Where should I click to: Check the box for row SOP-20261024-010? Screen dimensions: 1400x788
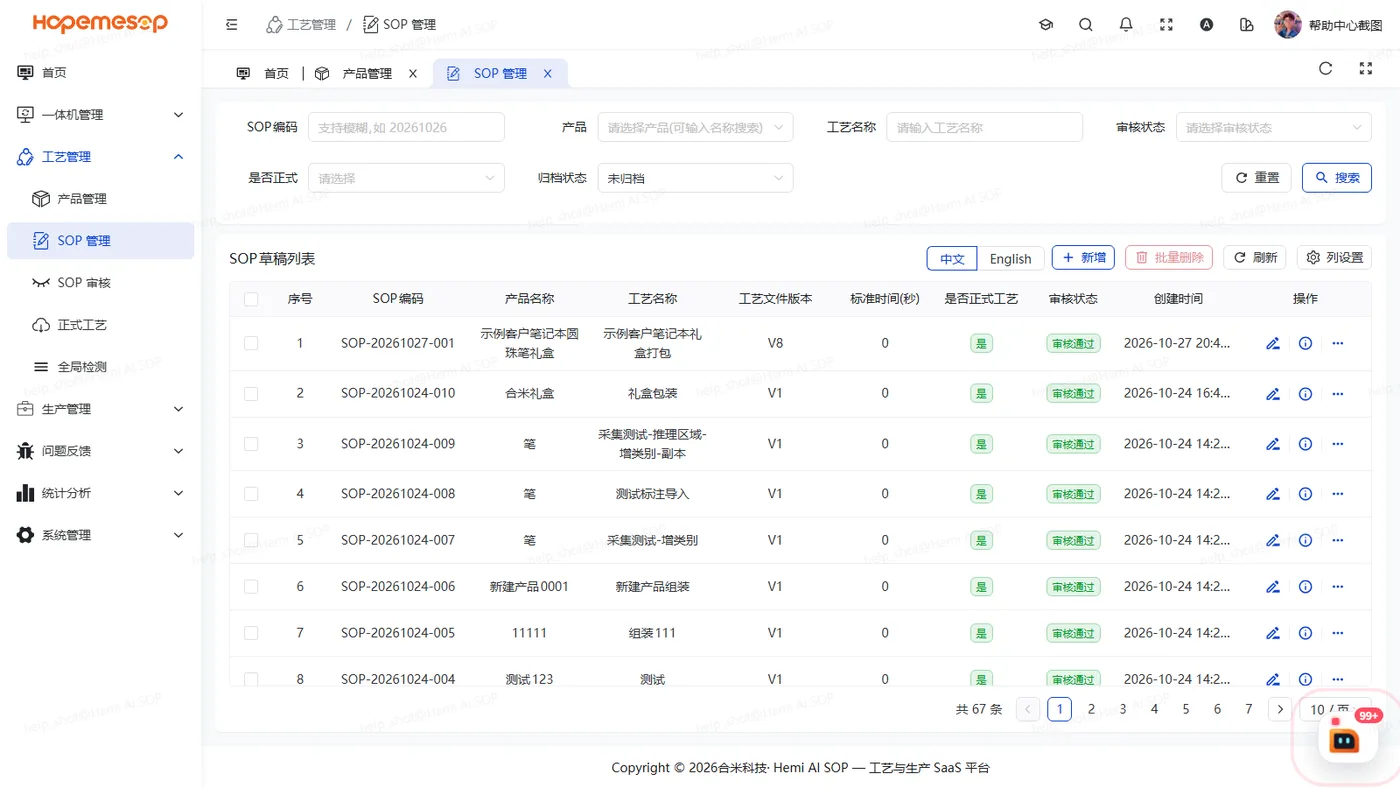[251, 394]
